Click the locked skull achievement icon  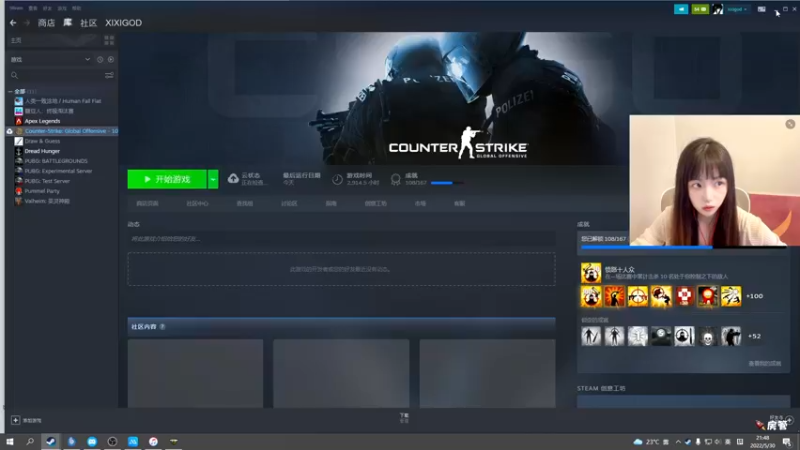708,336
